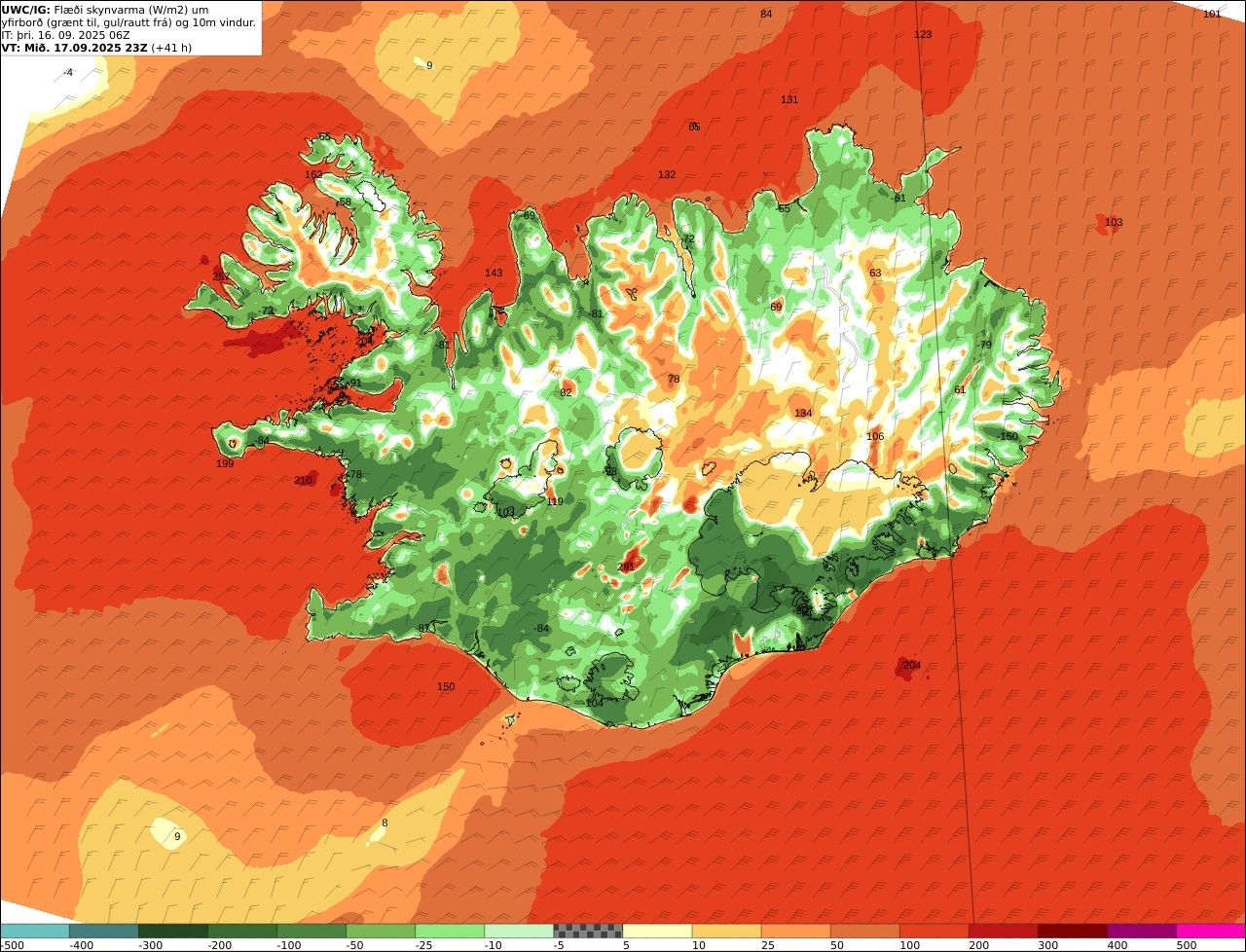Select the pale yellow legend swatch between 5 and 10
This screenshot has height=952, width=1246.
(657, 931)
